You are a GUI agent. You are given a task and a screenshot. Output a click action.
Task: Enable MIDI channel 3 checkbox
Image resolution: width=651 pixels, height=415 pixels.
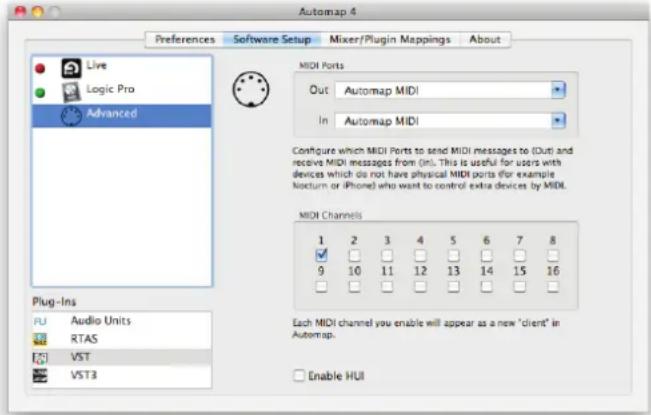click(387, 255)
